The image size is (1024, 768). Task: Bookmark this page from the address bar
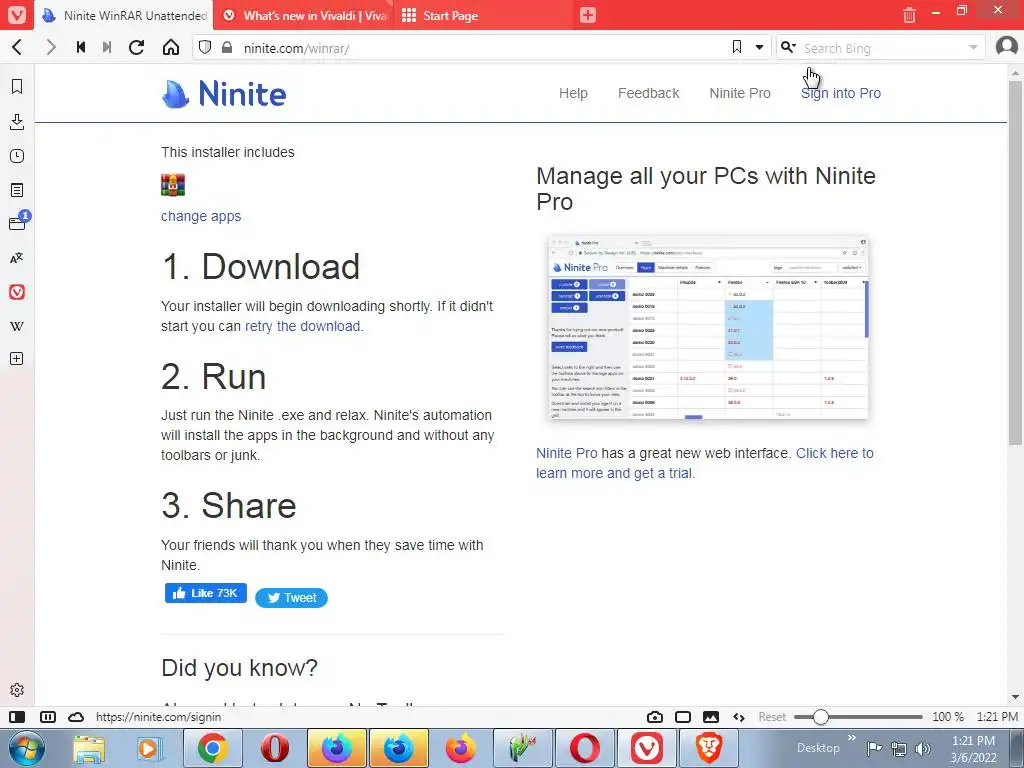coord(737,47)
